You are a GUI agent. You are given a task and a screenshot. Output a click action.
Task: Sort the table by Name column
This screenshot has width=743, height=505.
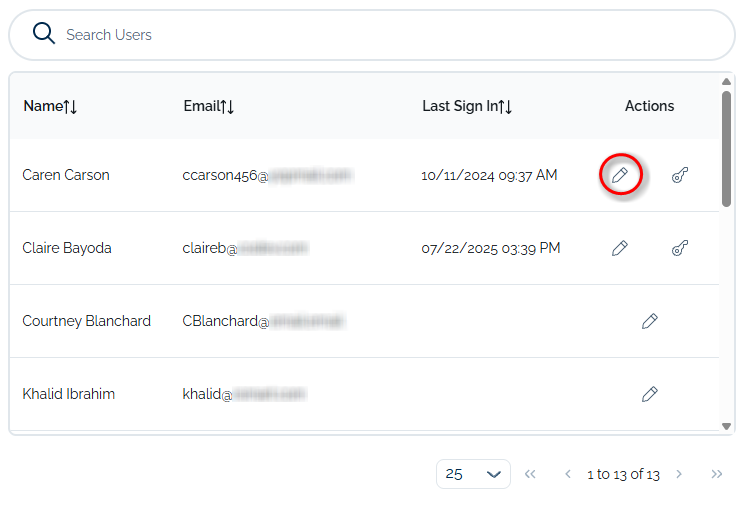51,106
